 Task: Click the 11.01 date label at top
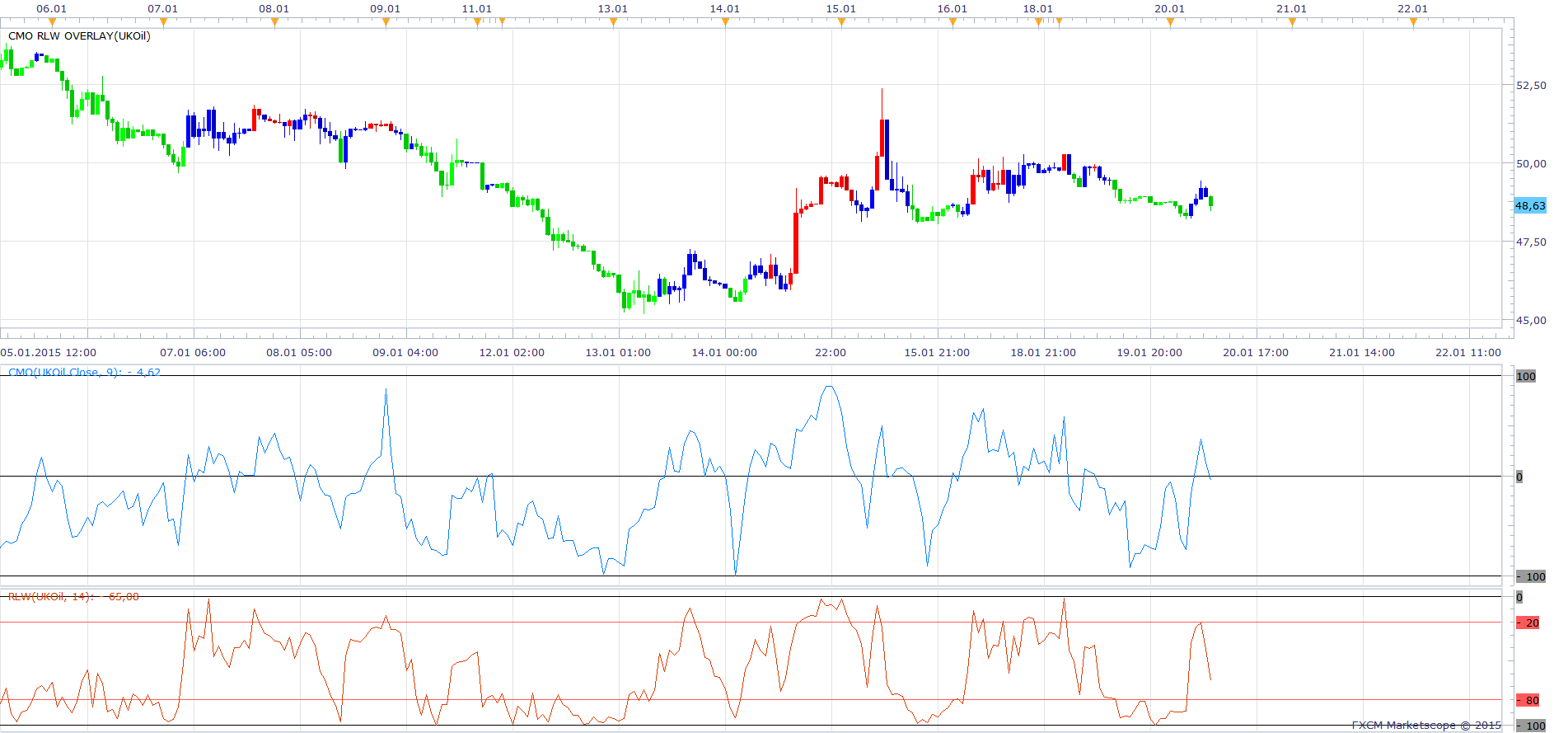477,9
